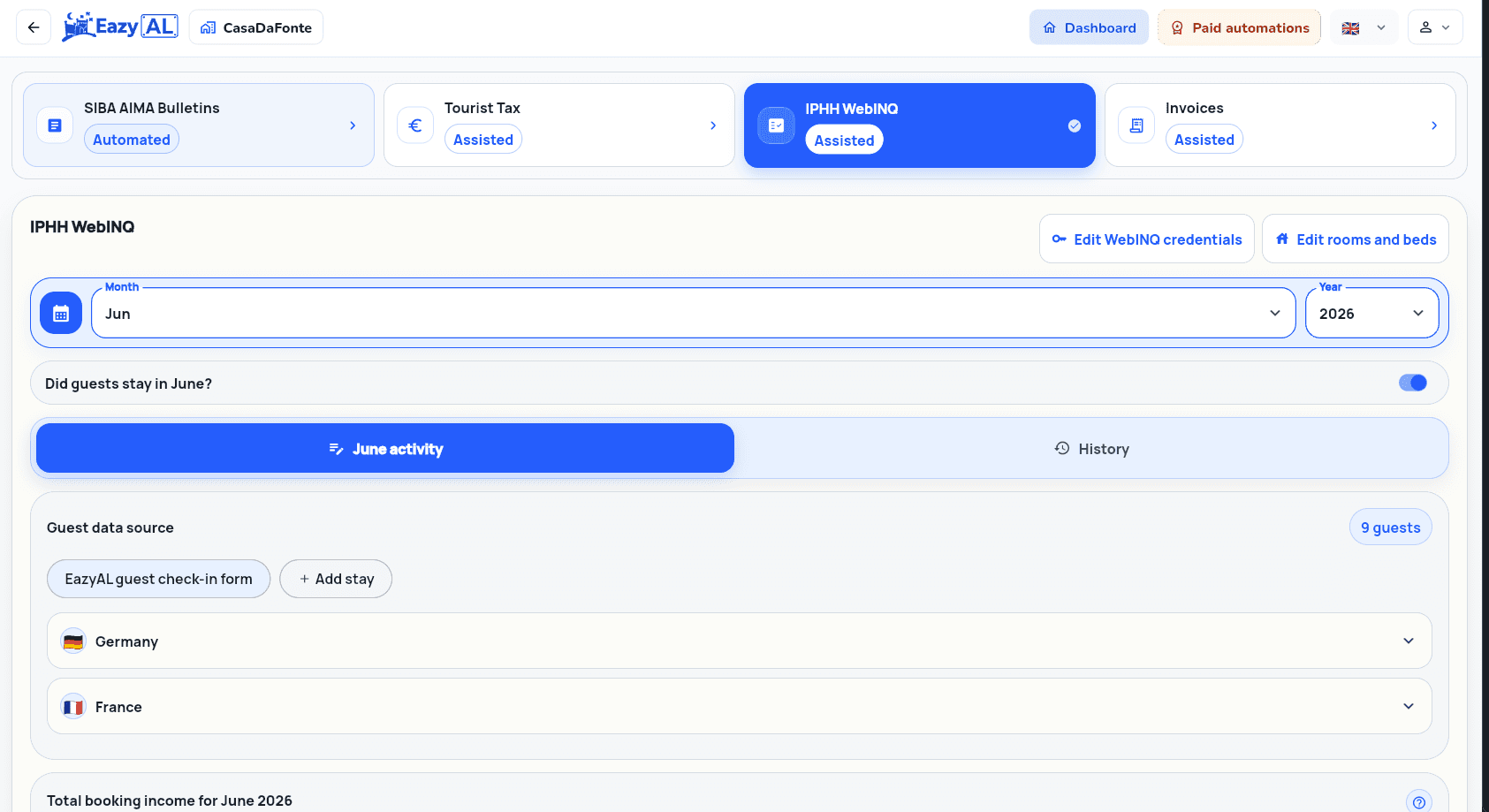Open the Invoices section card
This screenshot has height=812, width=1489.
[x=1280, y=125]
